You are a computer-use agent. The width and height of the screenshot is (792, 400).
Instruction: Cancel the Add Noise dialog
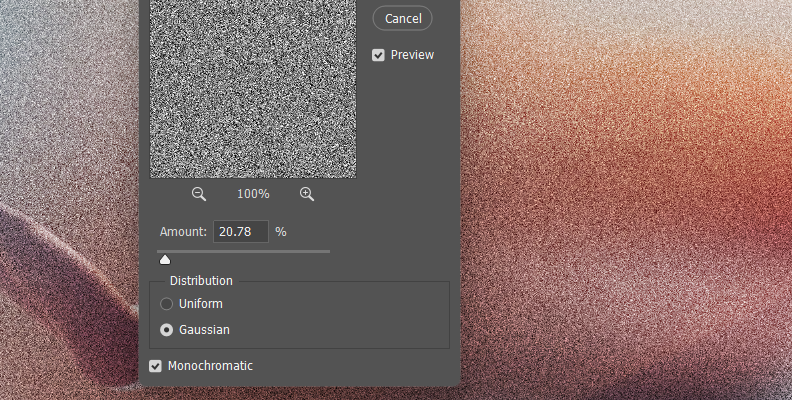click(402, 18)
